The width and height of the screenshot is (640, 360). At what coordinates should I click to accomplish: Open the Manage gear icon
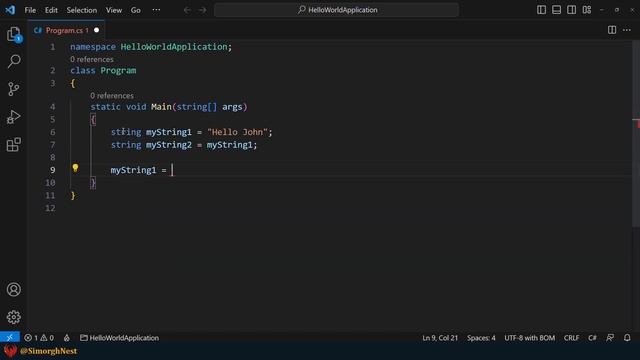tap(13, 317)
